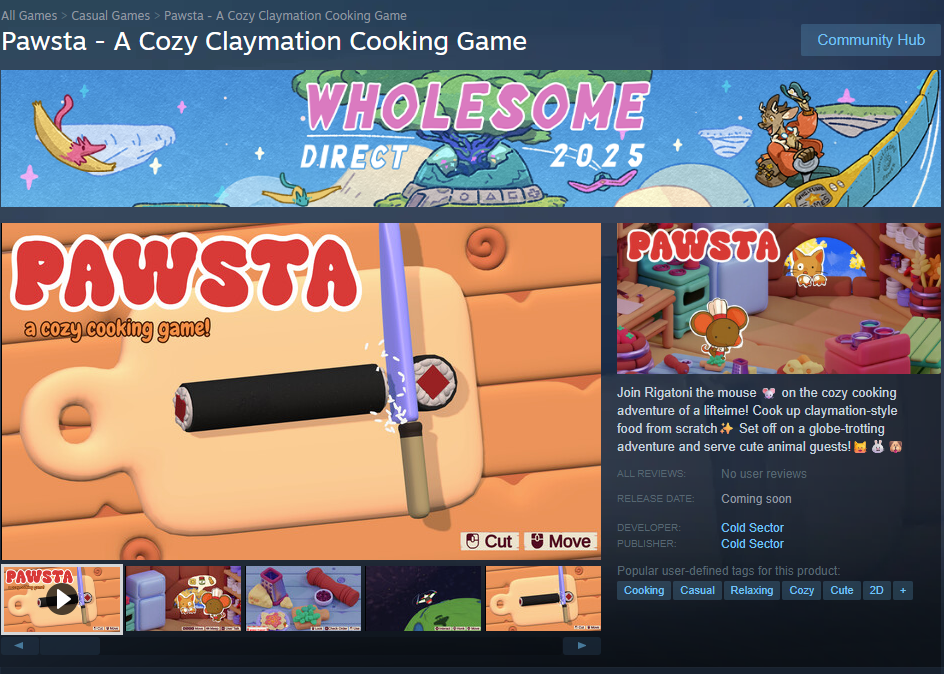944x674 pixels.
Task: Select the Cute tag
Action: tap(842, 590)
